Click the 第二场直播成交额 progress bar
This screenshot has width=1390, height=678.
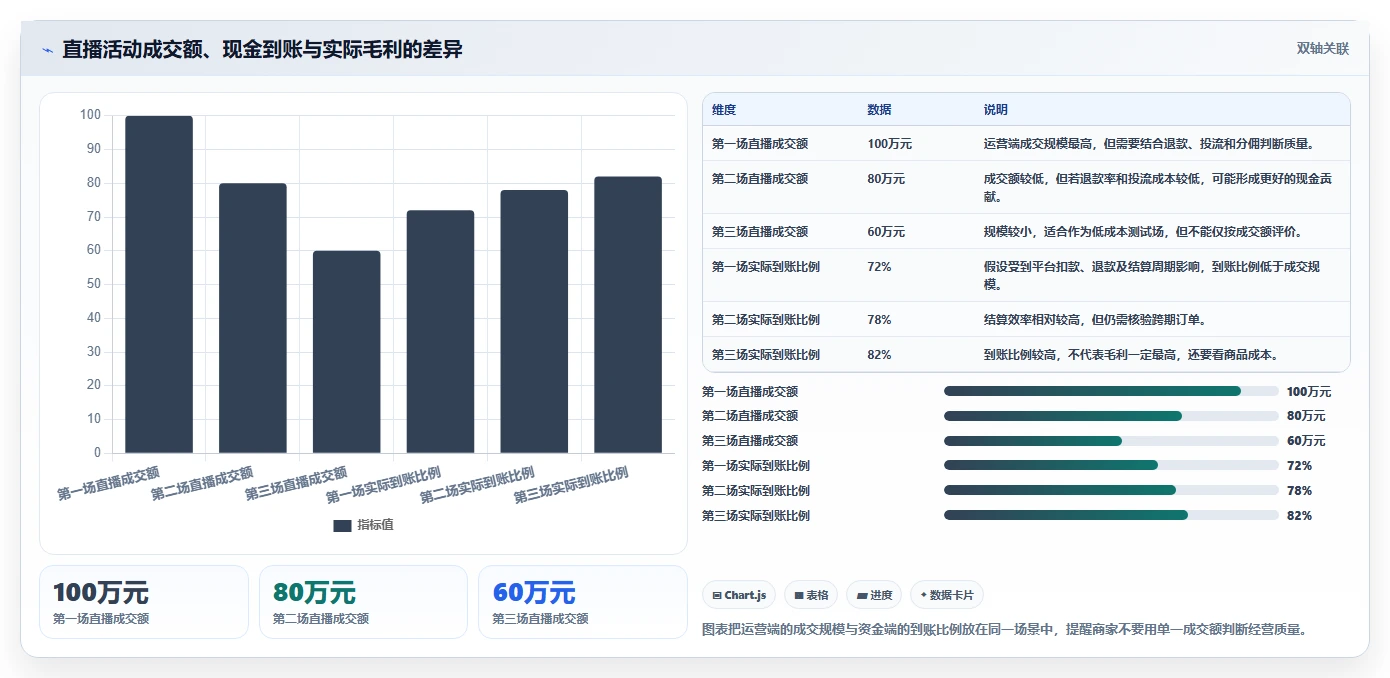(x=1111, y=416)
